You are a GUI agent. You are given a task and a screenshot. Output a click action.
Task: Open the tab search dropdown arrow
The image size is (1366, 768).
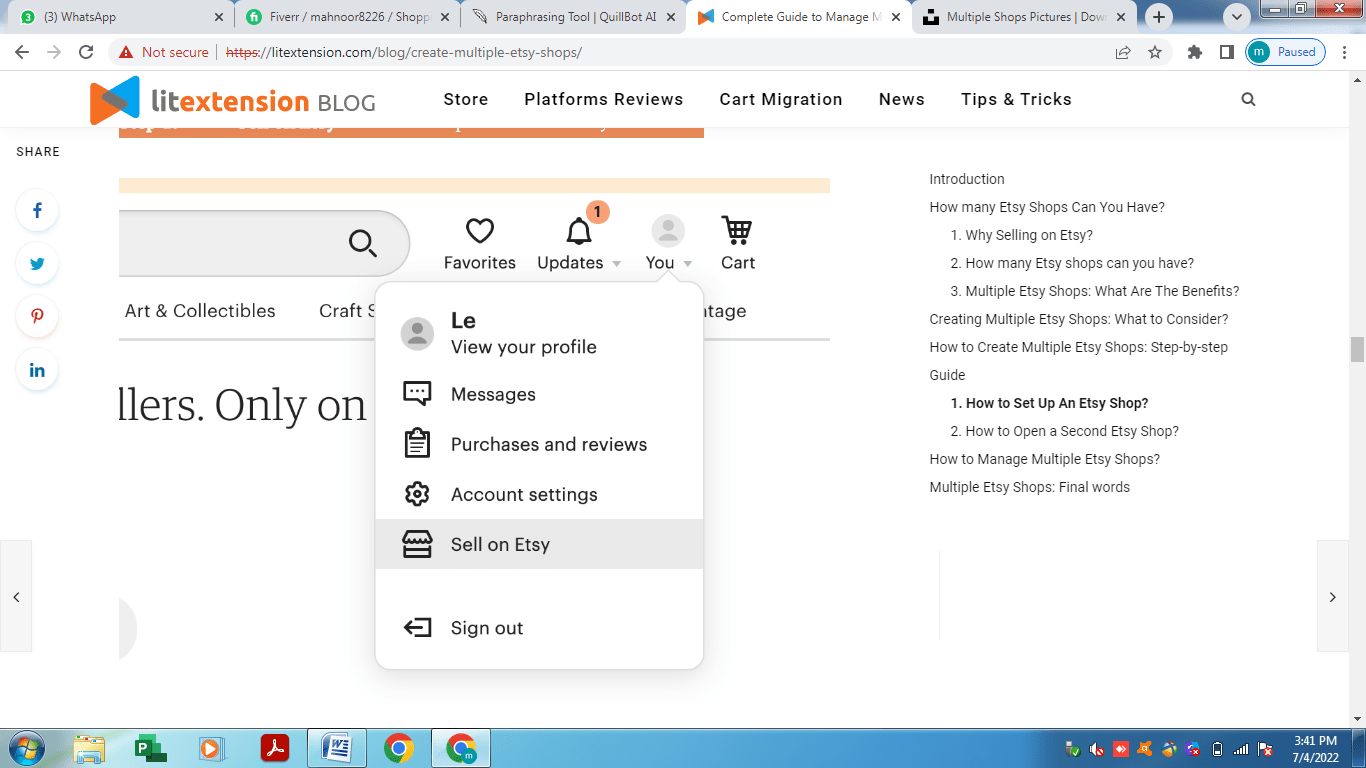(x=1238, y=17)
